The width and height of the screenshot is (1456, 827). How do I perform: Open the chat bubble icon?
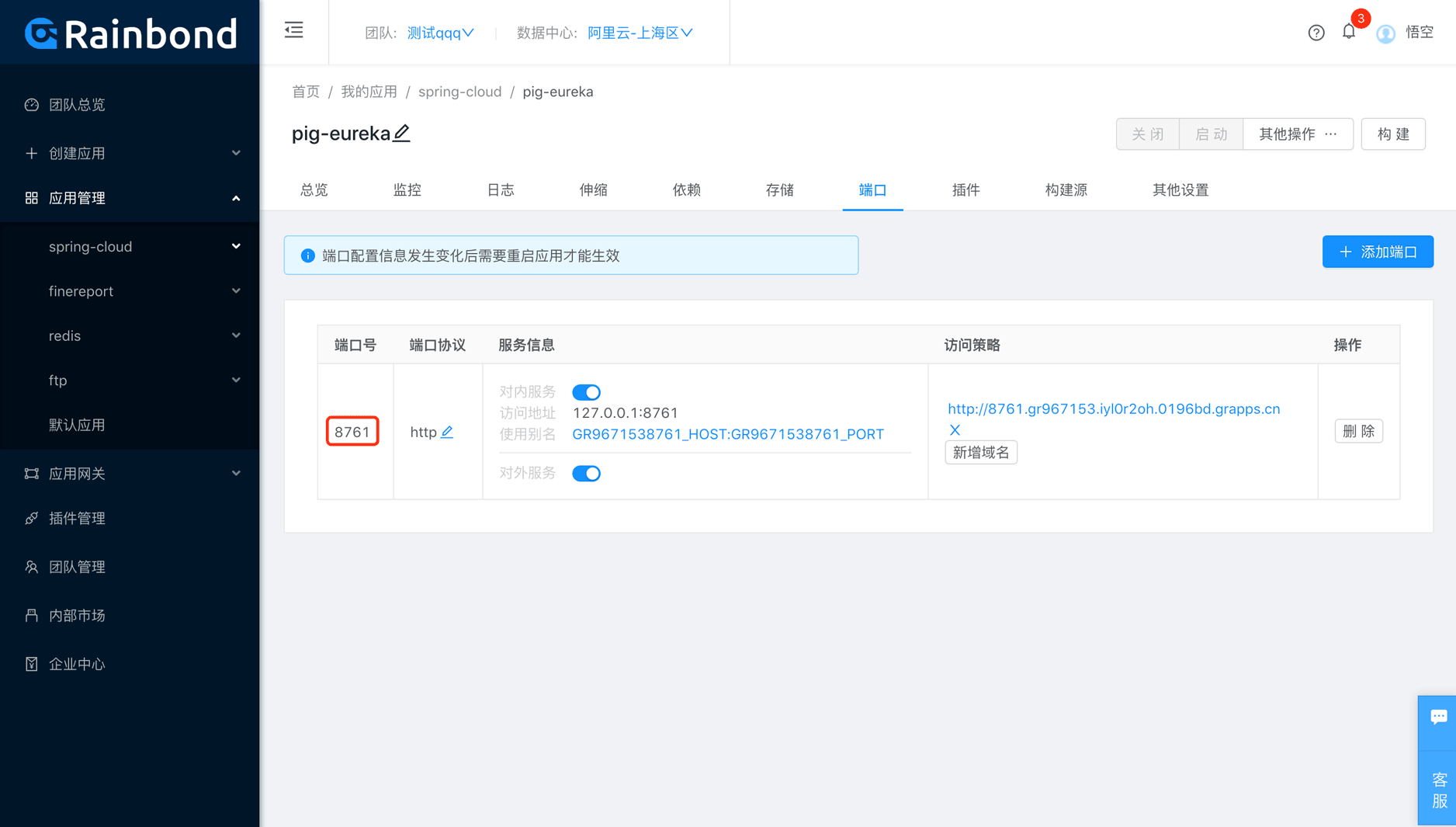pyautogui.click(x=1438, y=718)
